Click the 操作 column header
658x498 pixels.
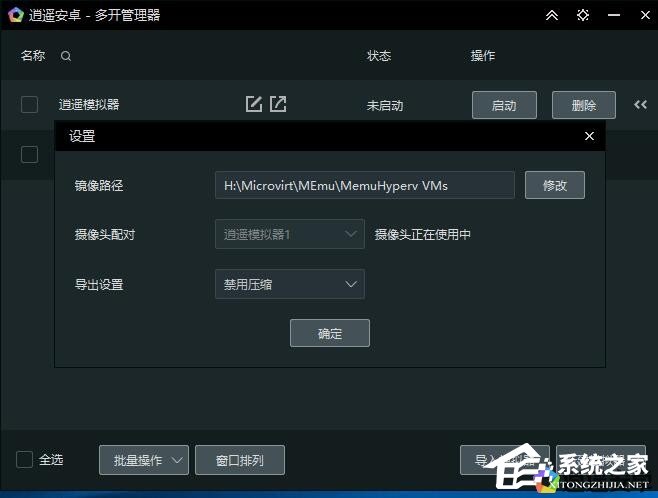tap(483, 56)
